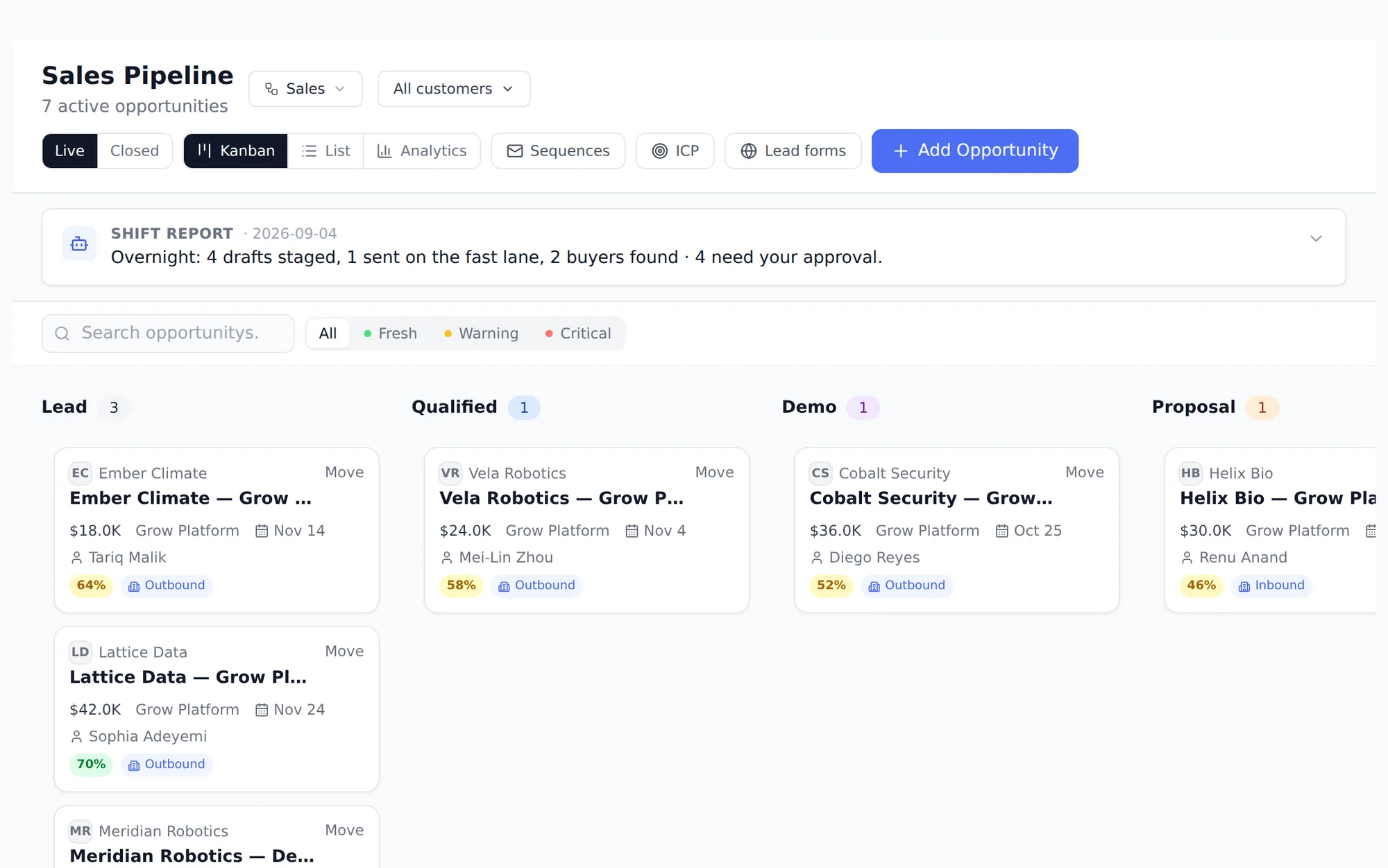The height and width of the screenshot is (868, 1388).
Task: Click the HB avatar on Helix Bio card
Action: 1191,473
